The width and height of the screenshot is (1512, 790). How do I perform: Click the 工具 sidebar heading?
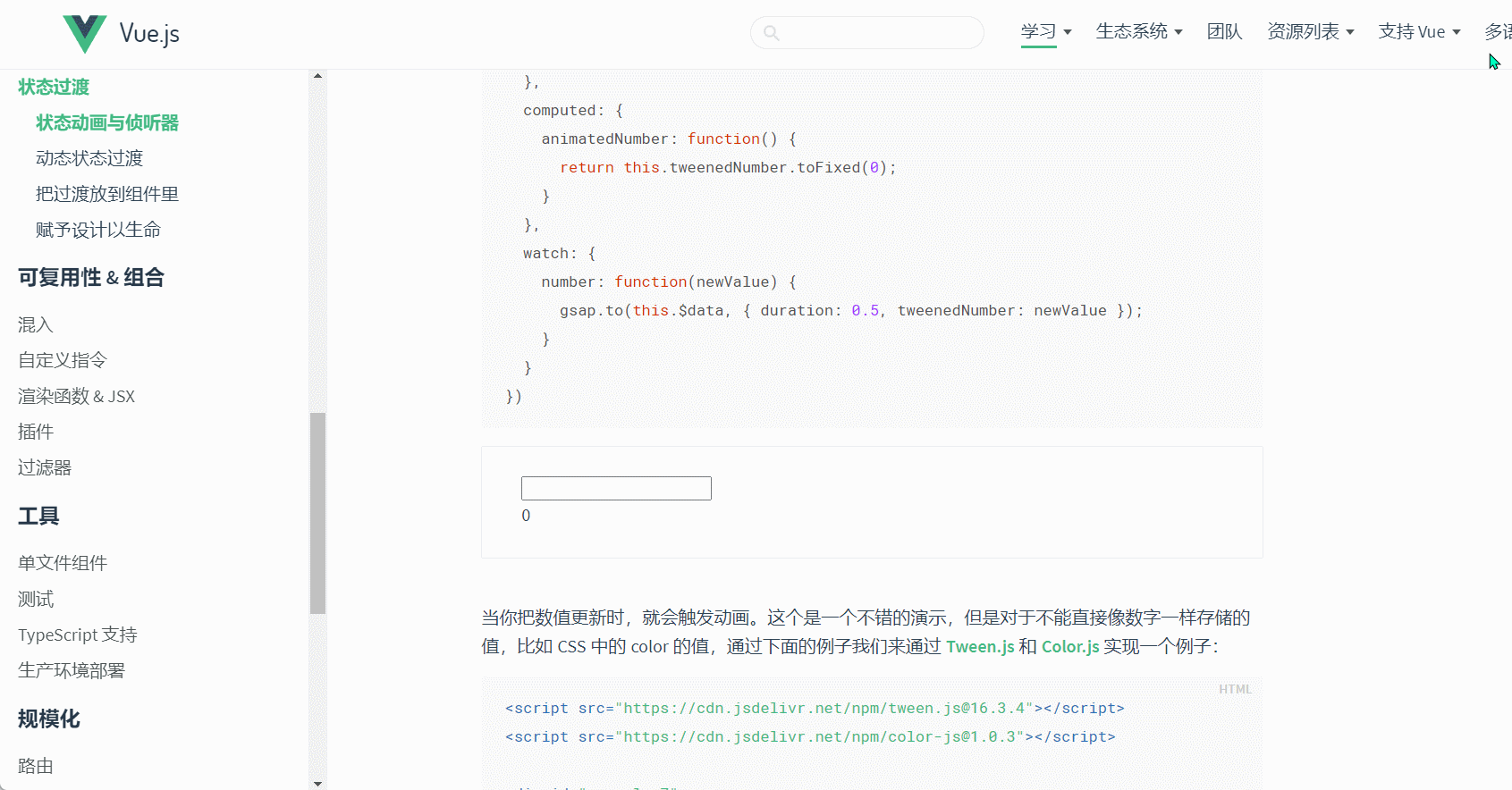point(38,516)
